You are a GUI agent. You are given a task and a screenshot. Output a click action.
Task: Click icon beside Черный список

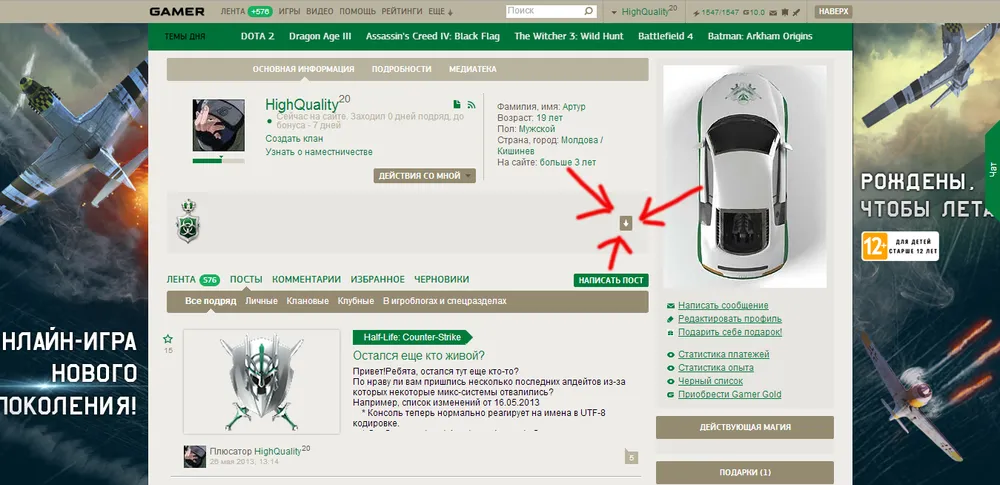point(670,382)
